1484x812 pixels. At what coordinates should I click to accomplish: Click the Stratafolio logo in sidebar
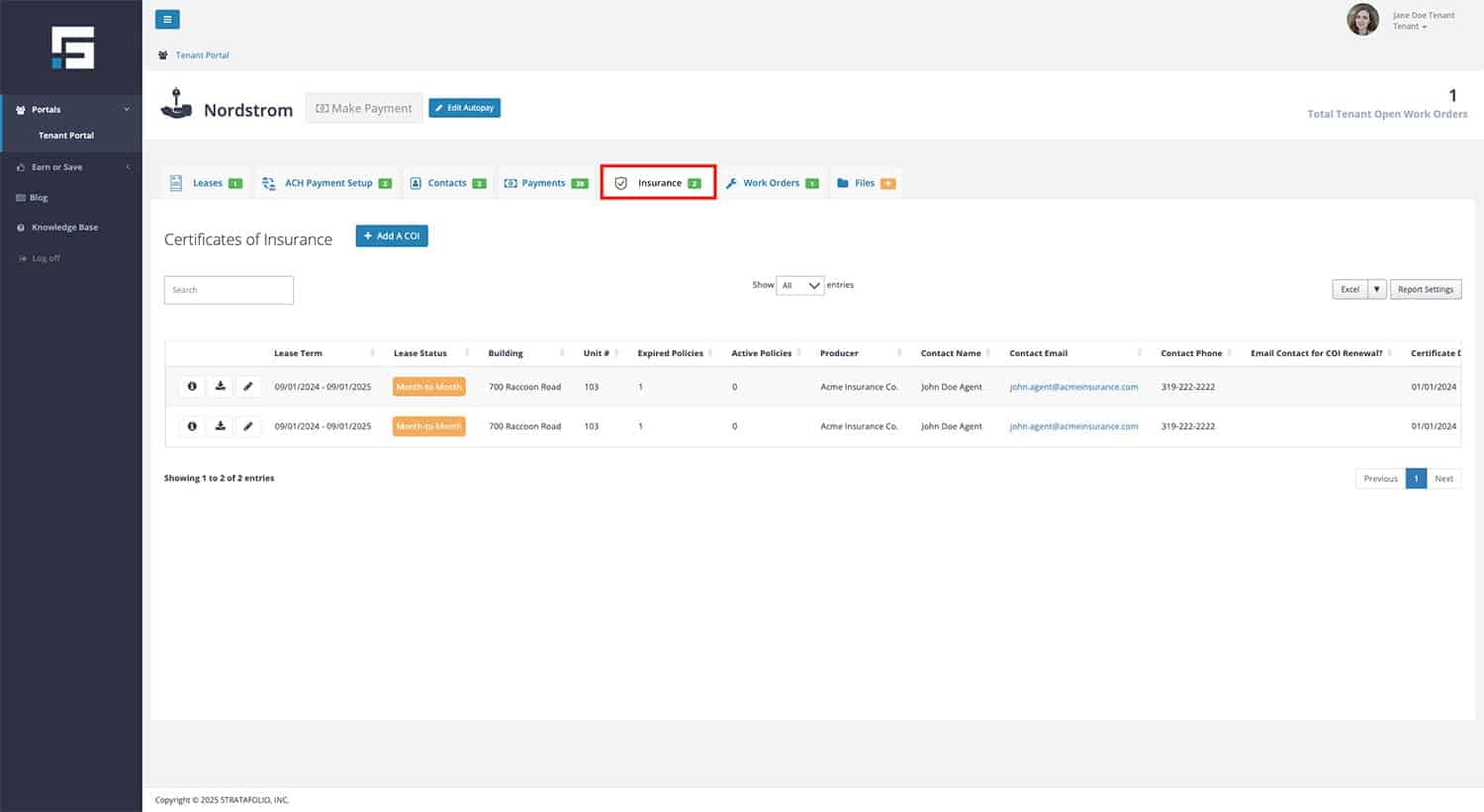[x=72, y=47]
